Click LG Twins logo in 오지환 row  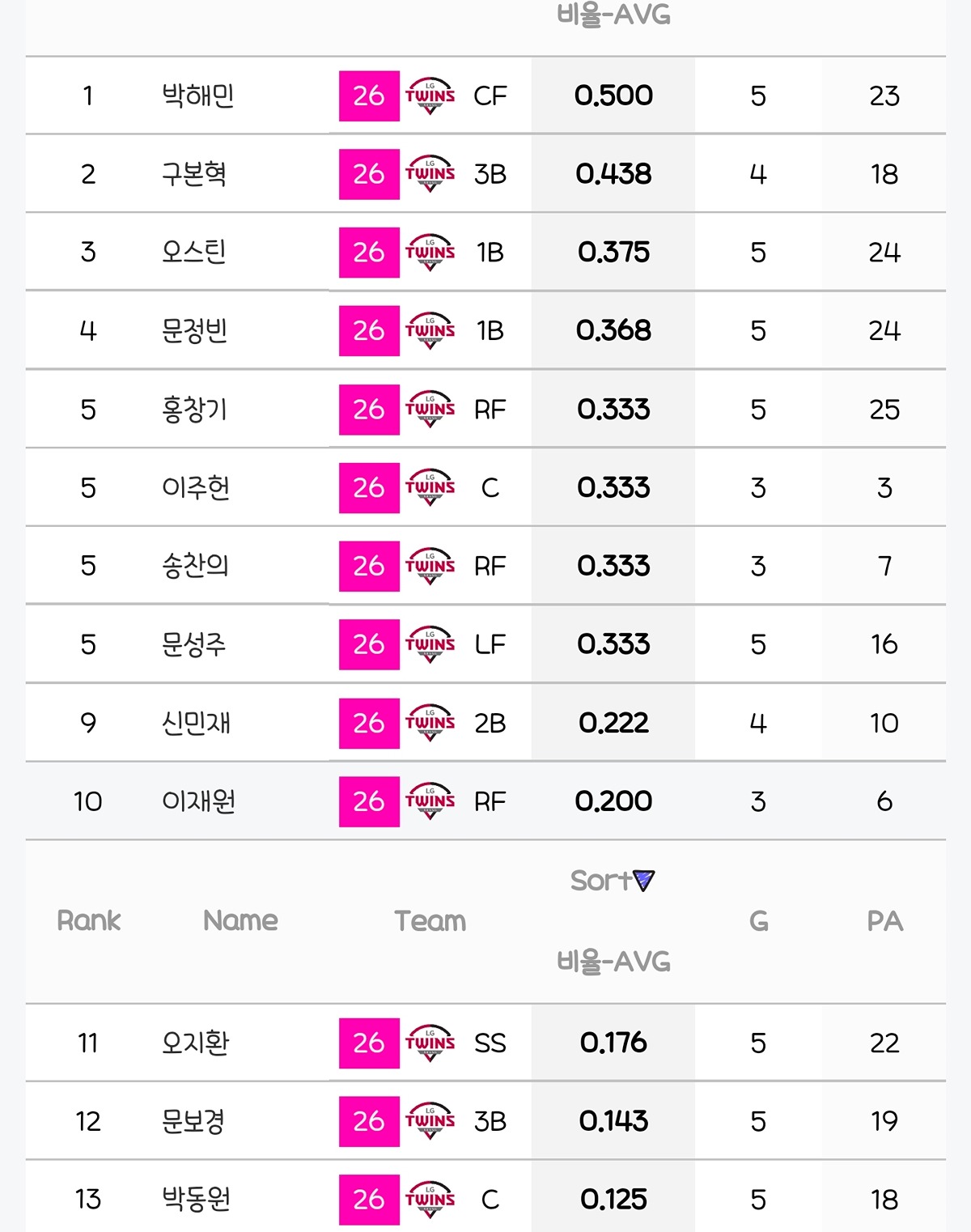pyautogui.click(x=430, y=1043)
